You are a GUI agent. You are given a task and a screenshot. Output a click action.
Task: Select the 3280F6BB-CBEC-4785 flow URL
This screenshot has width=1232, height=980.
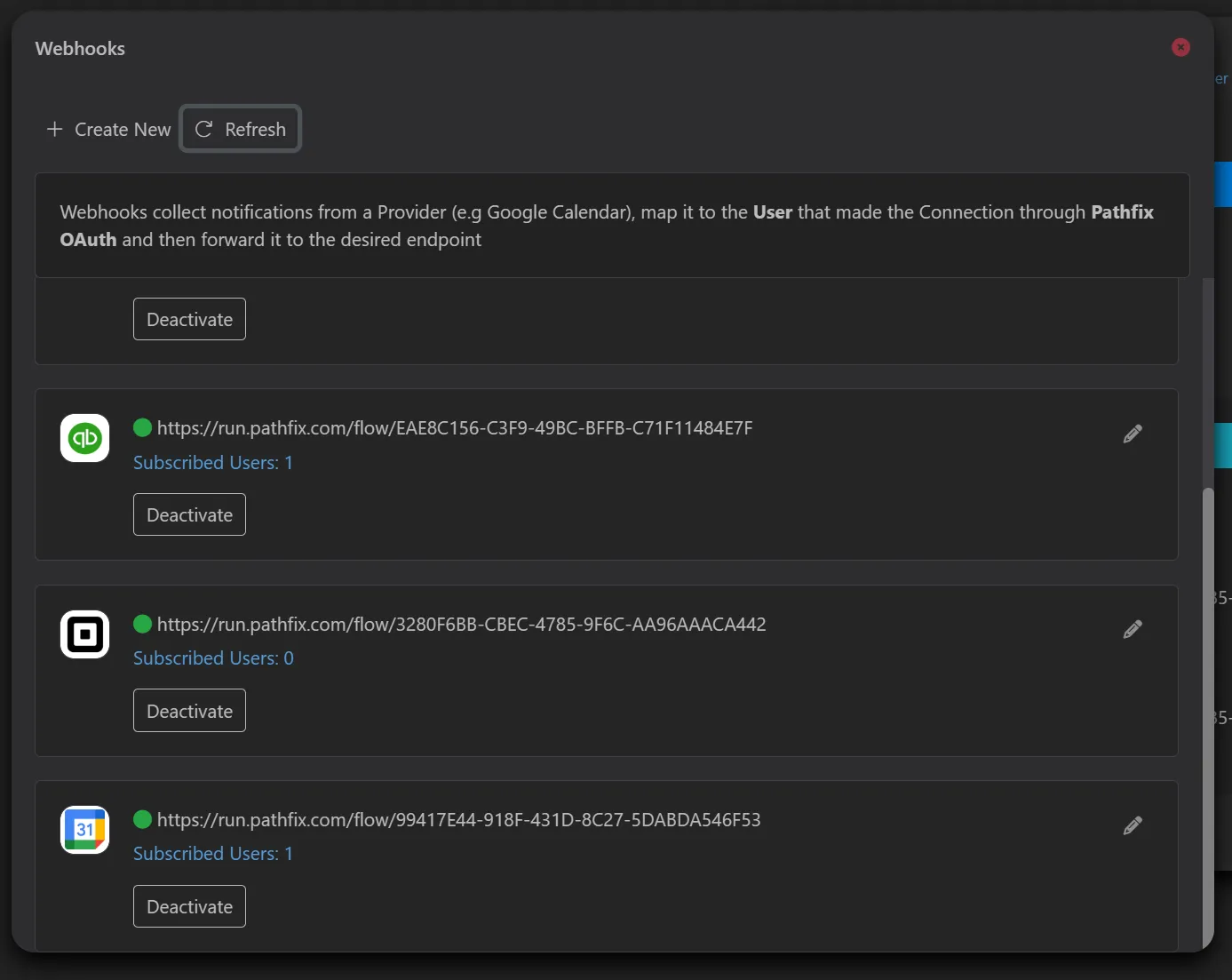pyautogui.click(x=461, y=625)
